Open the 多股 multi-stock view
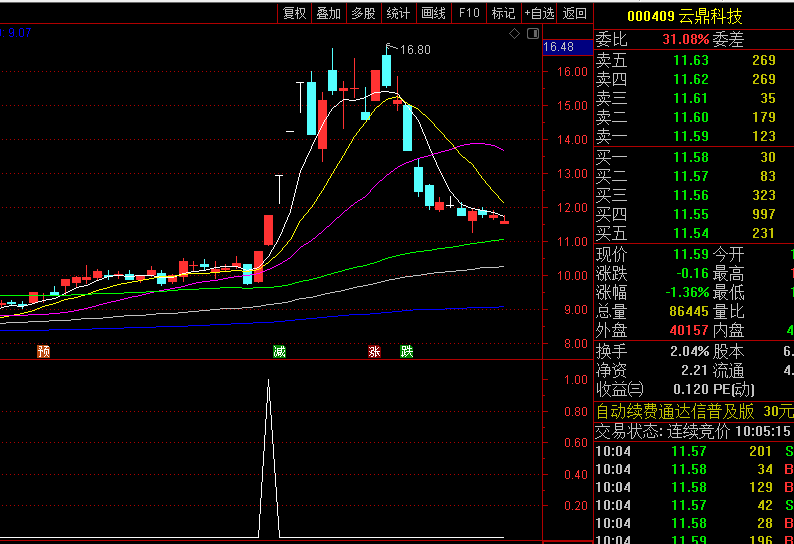 tap(364, 13)
